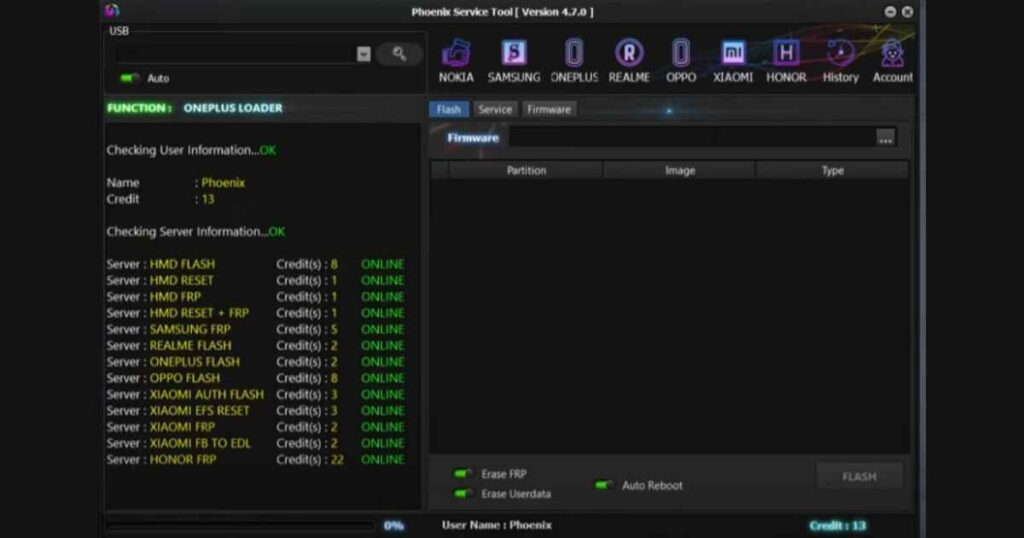Screen dimensions: 1024x538
Task: Show the History panel
Action: coord(840,61)
